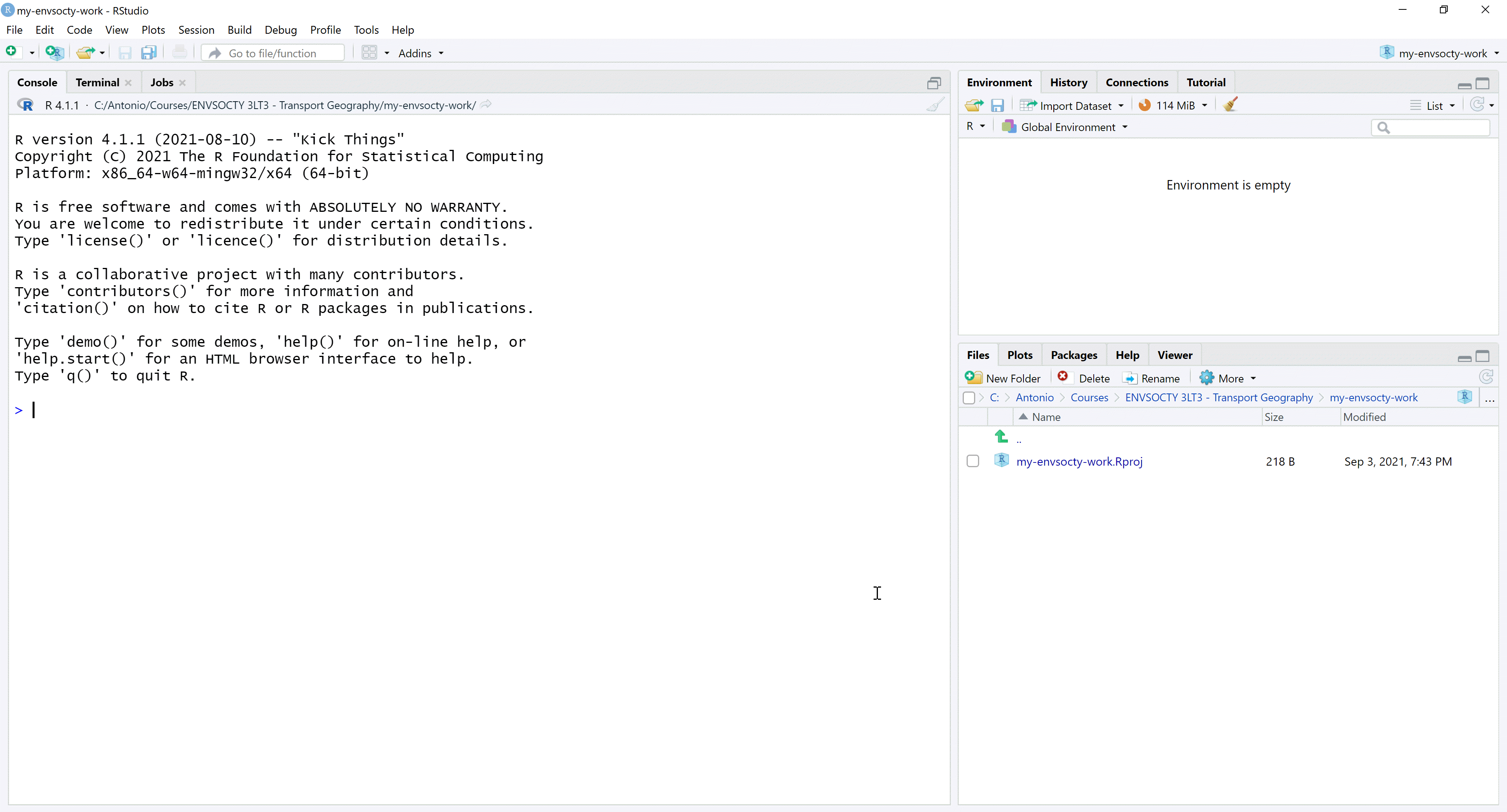
Task: Open the Viewer tab
Action: tap(1174, 355)
